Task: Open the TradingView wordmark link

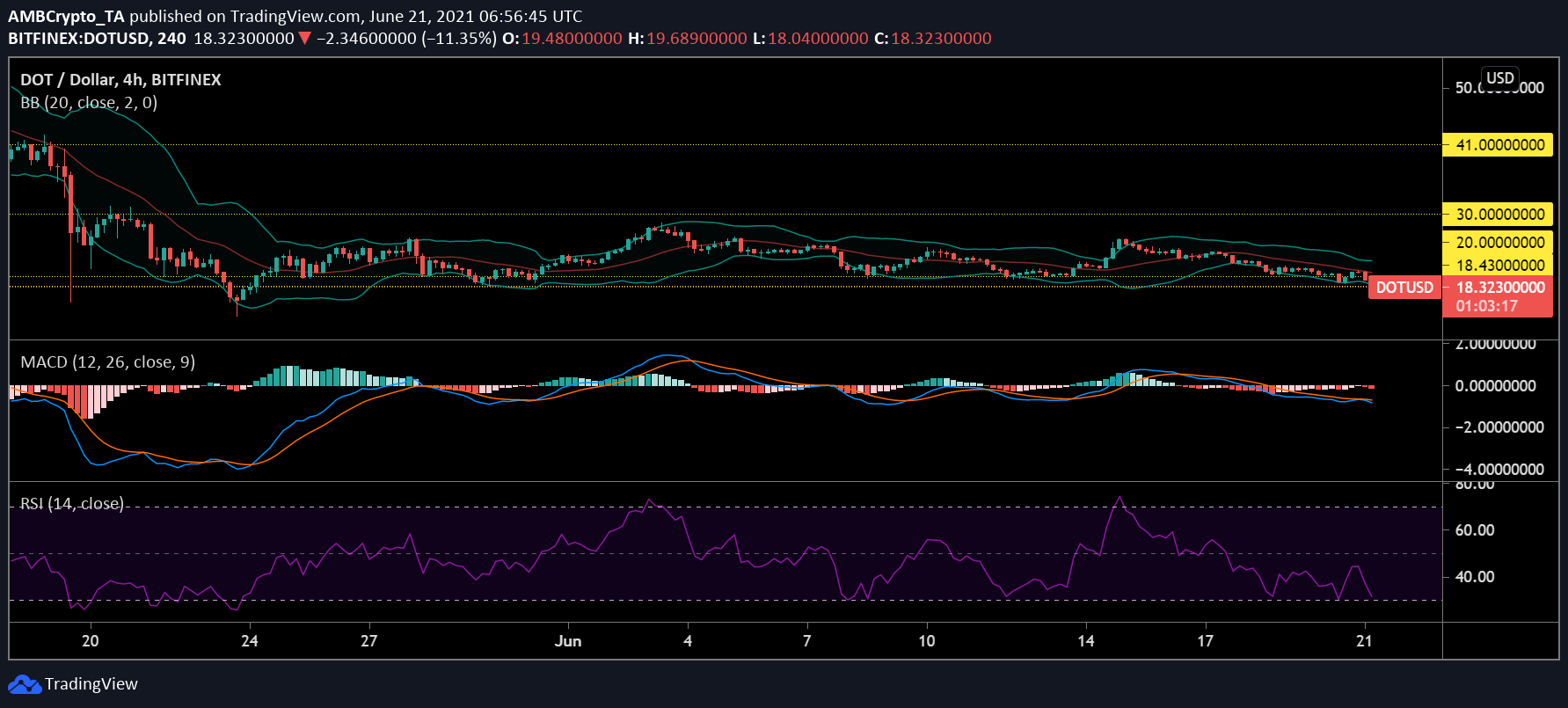Action: click(91, 684)
